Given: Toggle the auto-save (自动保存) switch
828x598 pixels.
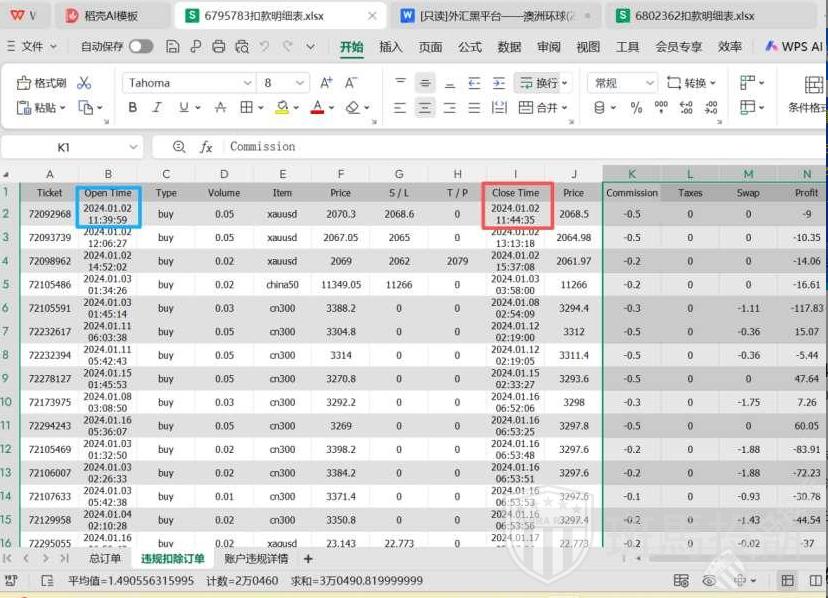Looking at the screenshot, I should pyautogui.click(x=141, y=47).
